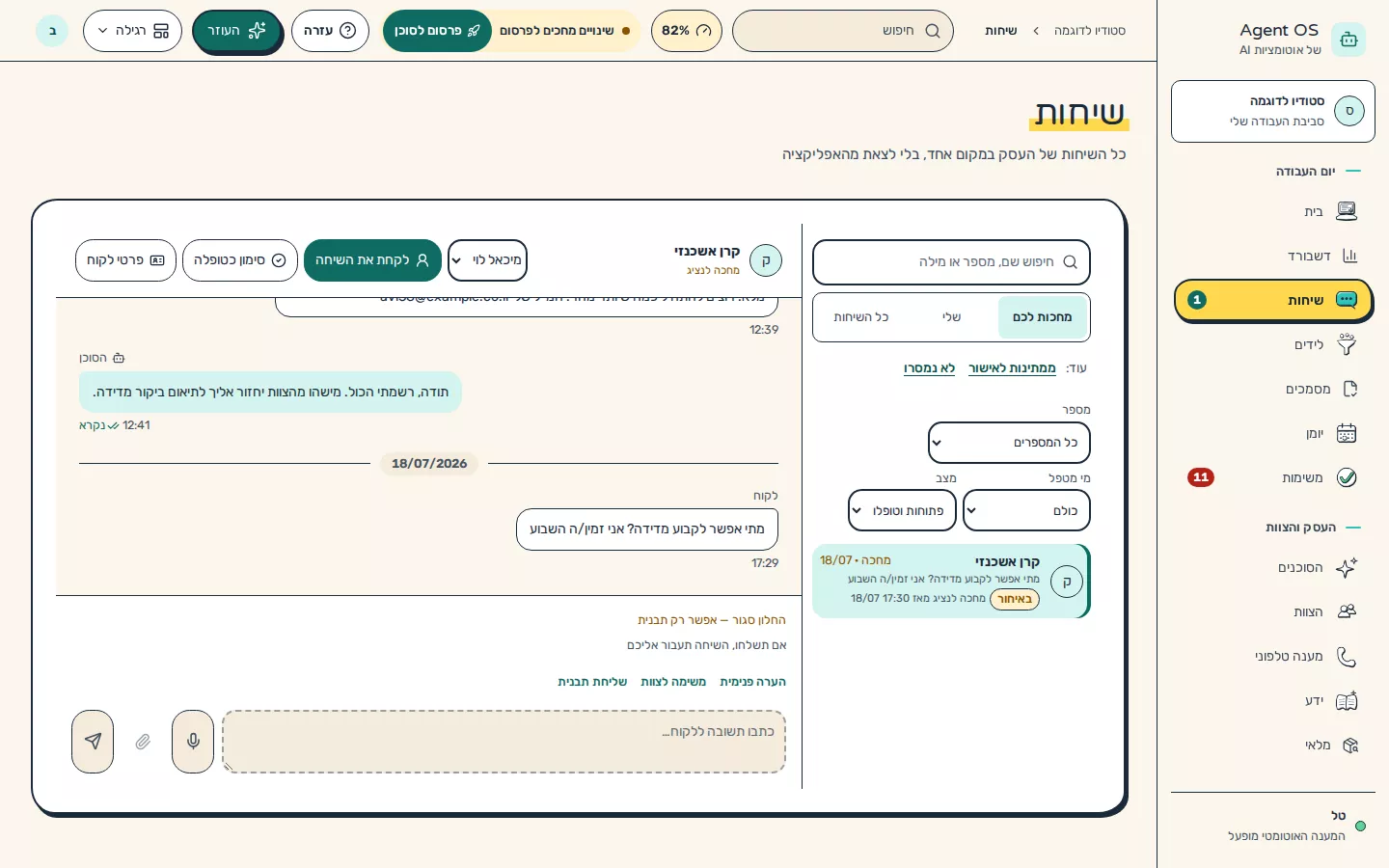Open מענה טלפוני in the sidebar
The height and width of the screenshot is (868, 1389).
(x=1273, y=656)
